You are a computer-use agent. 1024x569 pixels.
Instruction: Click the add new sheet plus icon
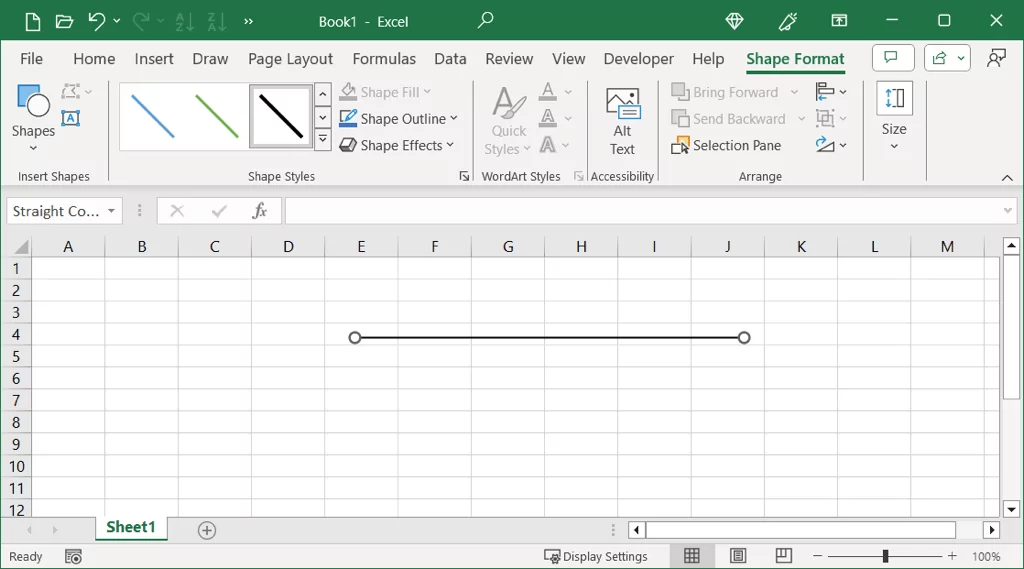[207, 530]
